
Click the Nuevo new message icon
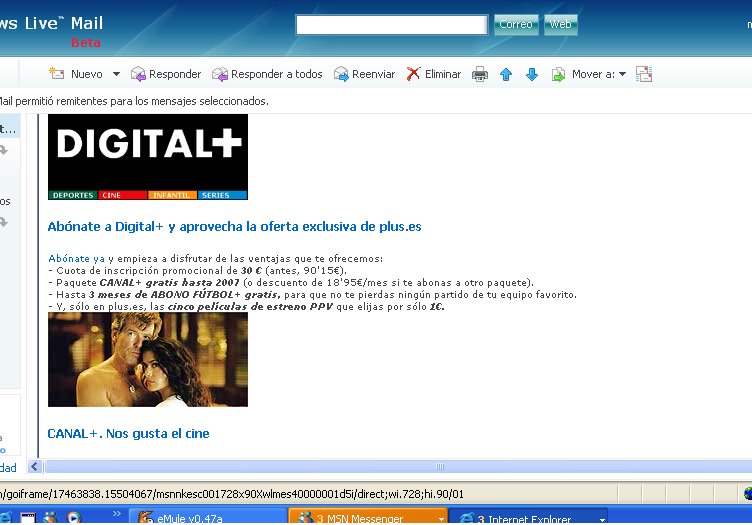[57, 74]
